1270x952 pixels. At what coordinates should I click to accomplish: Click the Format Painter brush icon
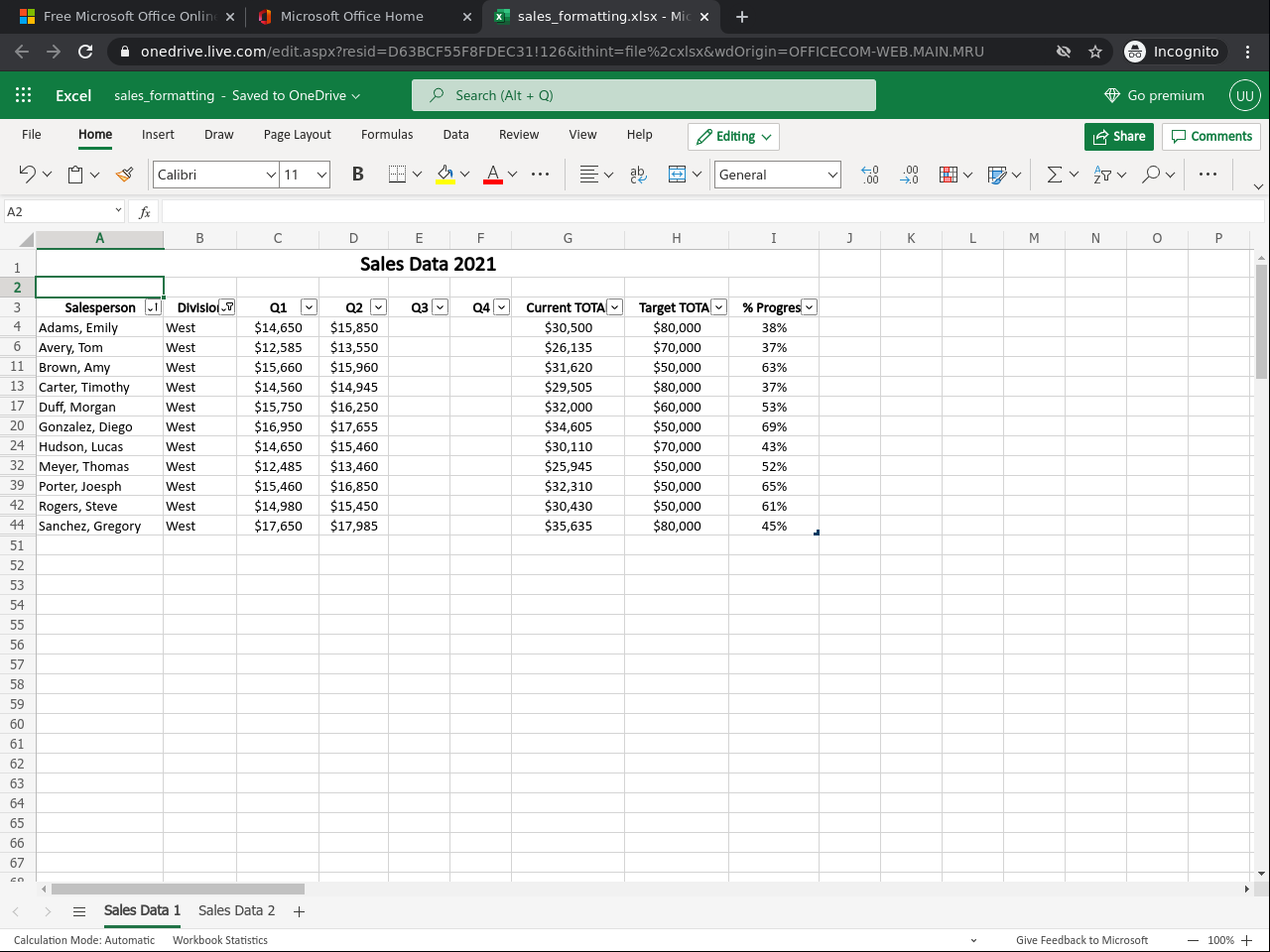[x=124, y=175]
